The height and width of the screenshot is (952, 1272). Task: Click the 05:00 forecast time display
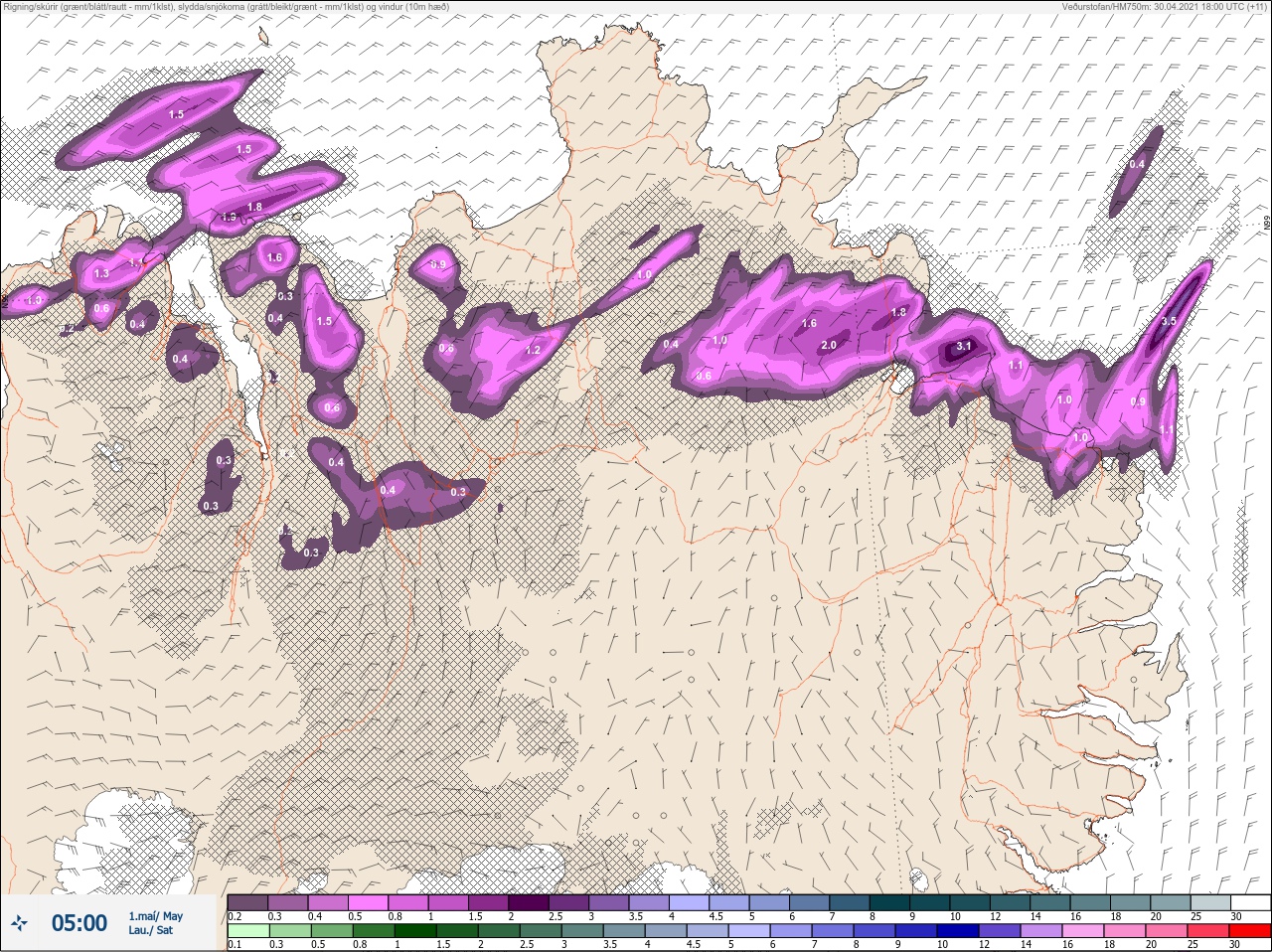point(79,924)
